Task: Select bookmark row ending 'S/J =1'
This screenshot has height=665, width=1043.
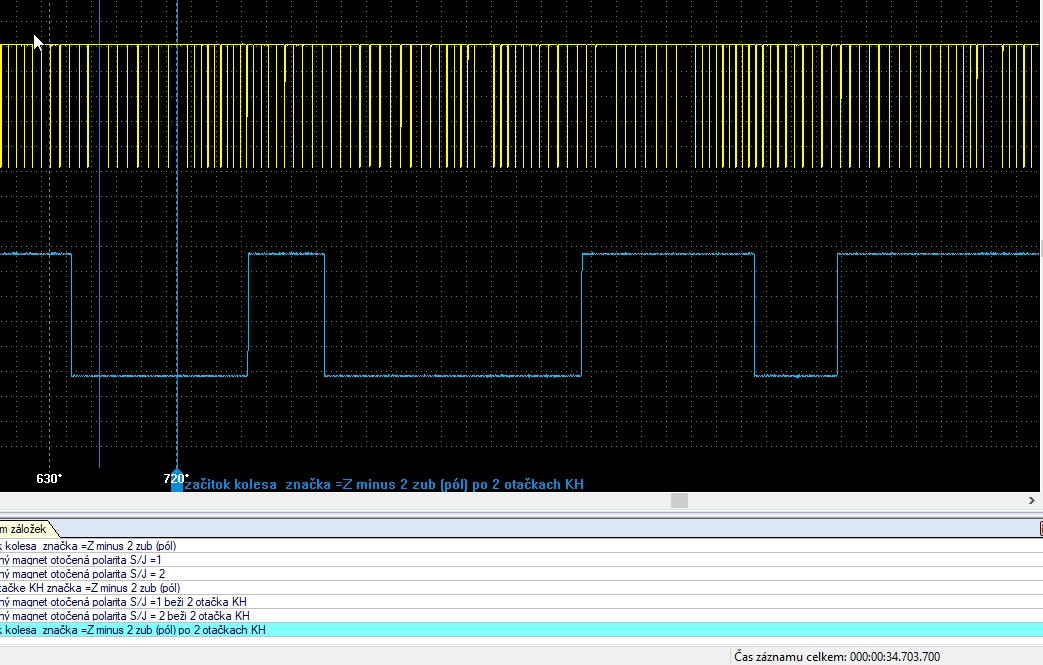Action: click(x=522, y=560)
